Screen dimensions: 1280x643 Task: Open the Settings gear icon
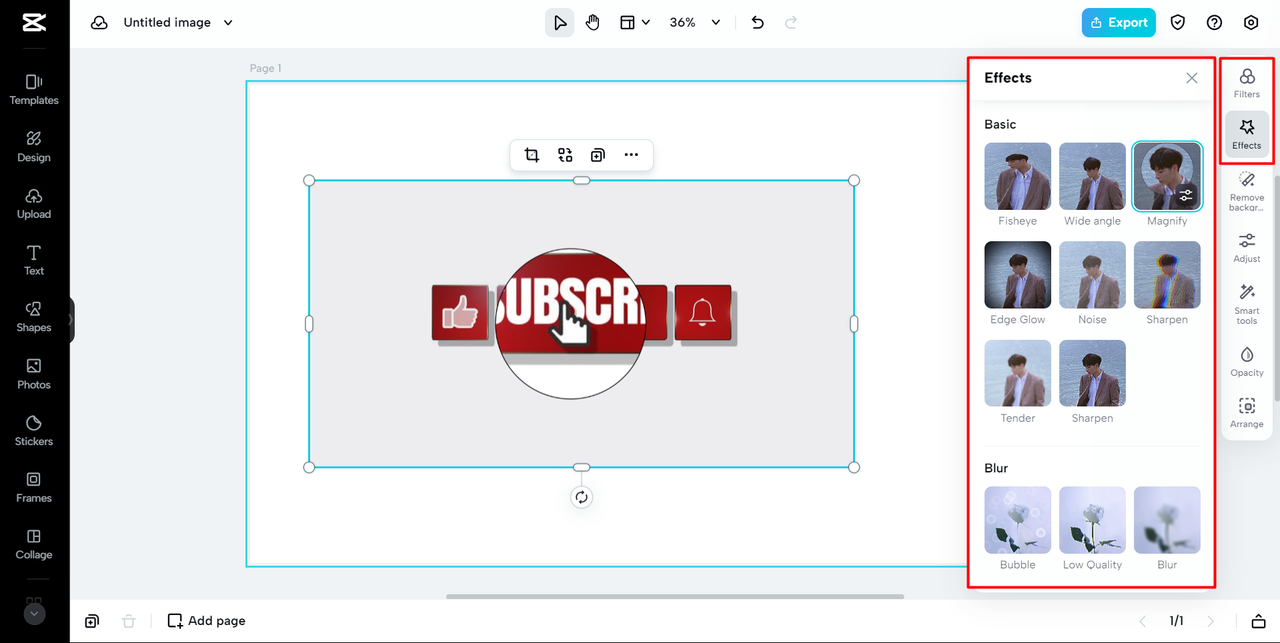point(1251,22)
